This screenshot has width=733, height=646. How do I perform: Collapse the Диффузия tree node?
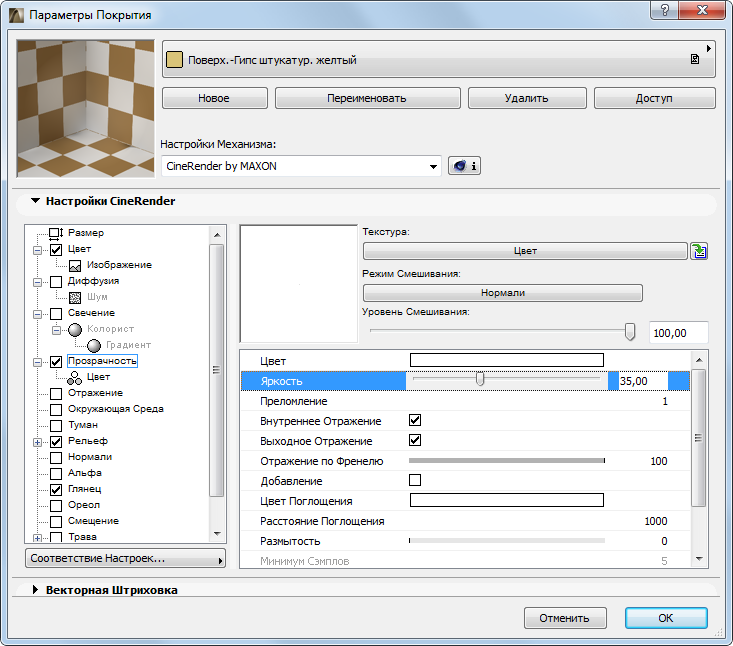(37, 282)
